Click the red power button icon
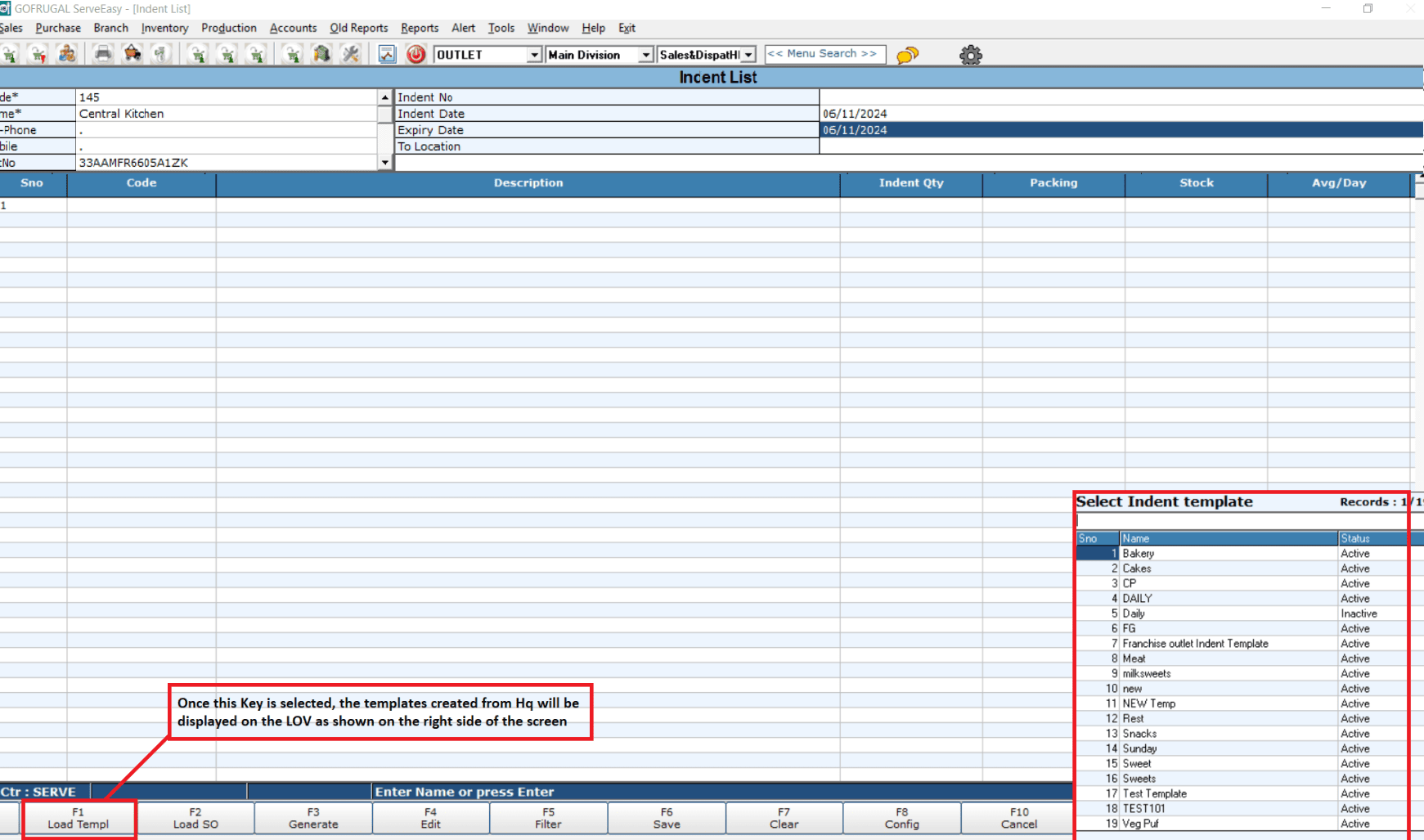The height and width of the screenshot is (840, 1424). coord(416,55)
